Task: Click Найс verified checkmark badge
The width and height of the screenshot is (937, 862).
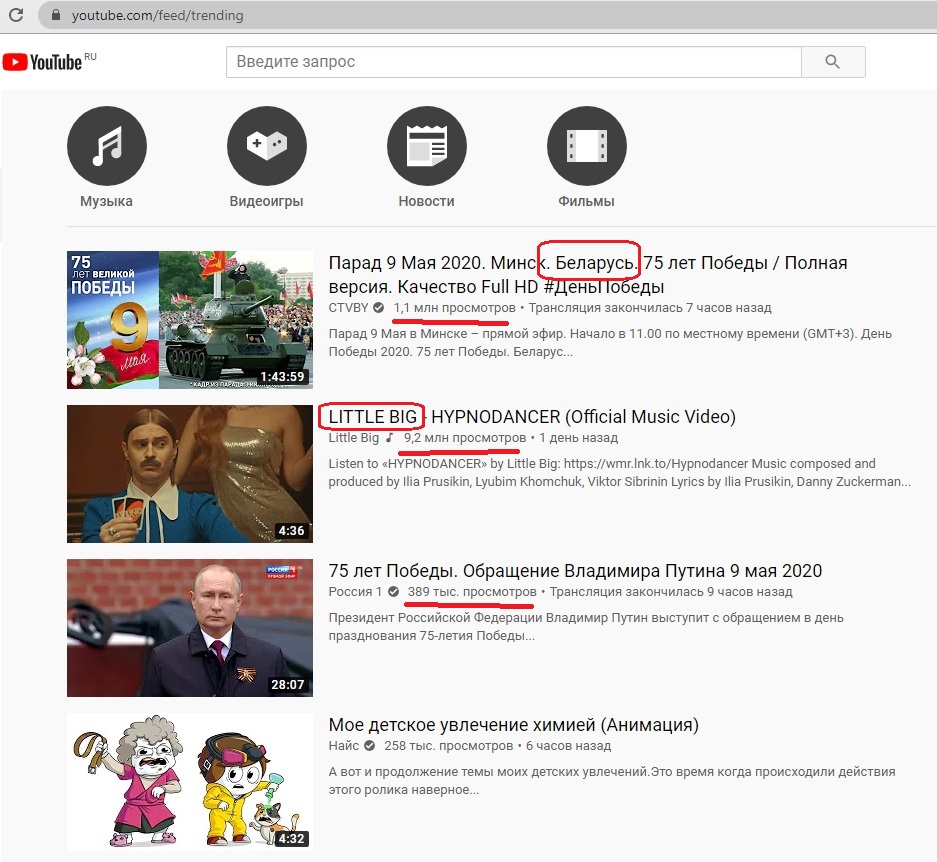Action: (370, 746)
